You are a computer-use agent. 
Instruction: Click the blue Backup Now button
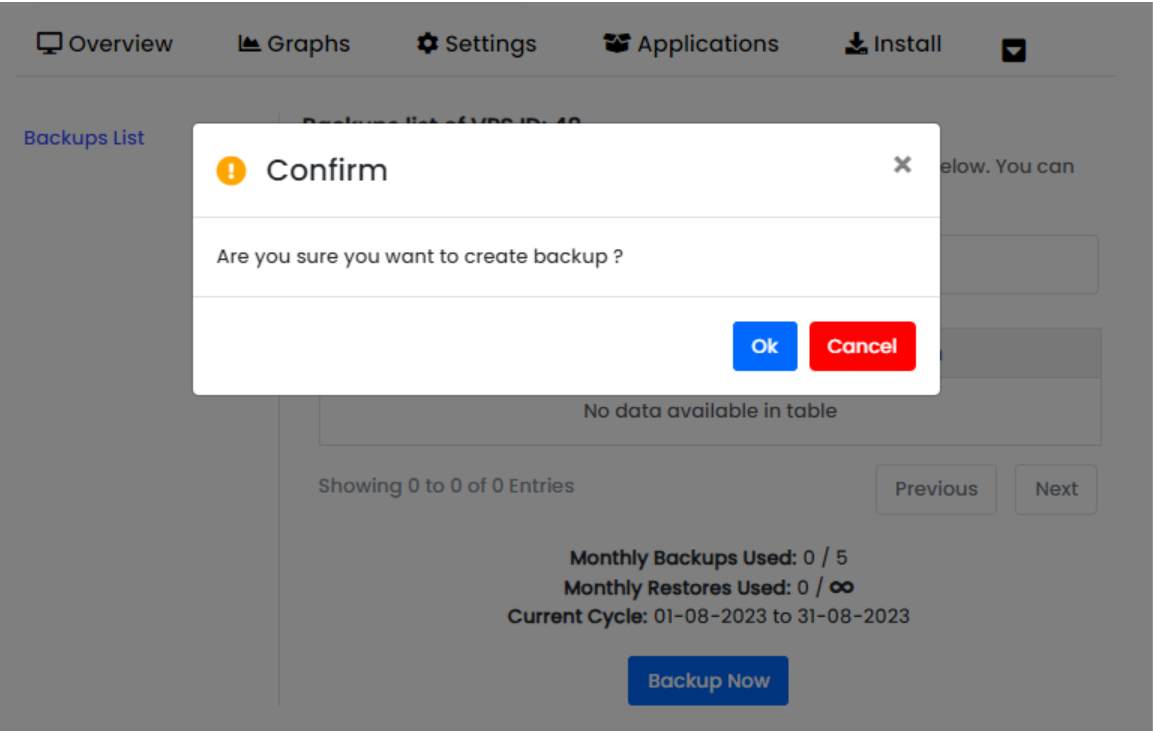708,681
